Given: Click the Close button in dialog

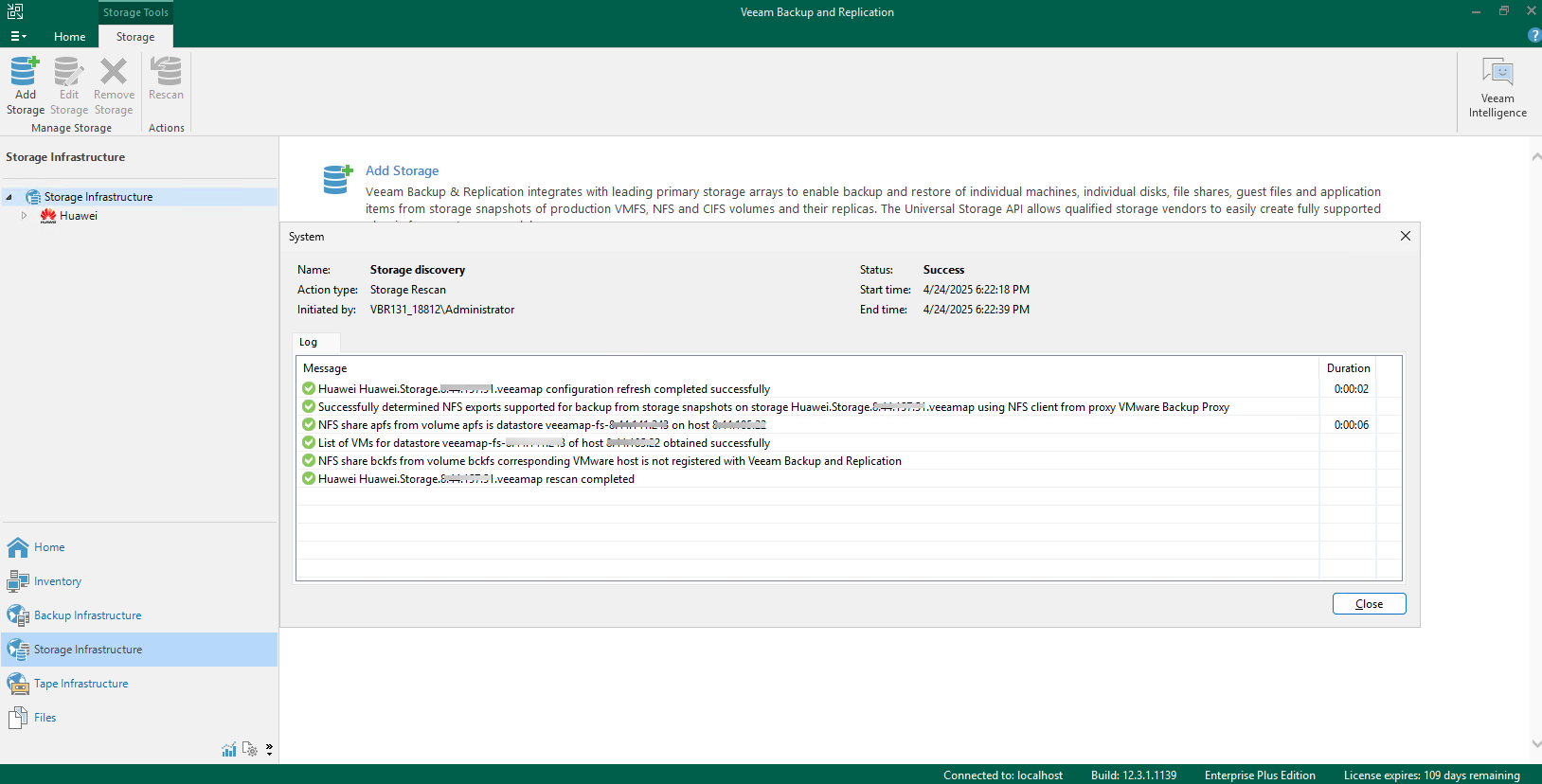Looking at the screenshot, I should tap(1369, 603).
